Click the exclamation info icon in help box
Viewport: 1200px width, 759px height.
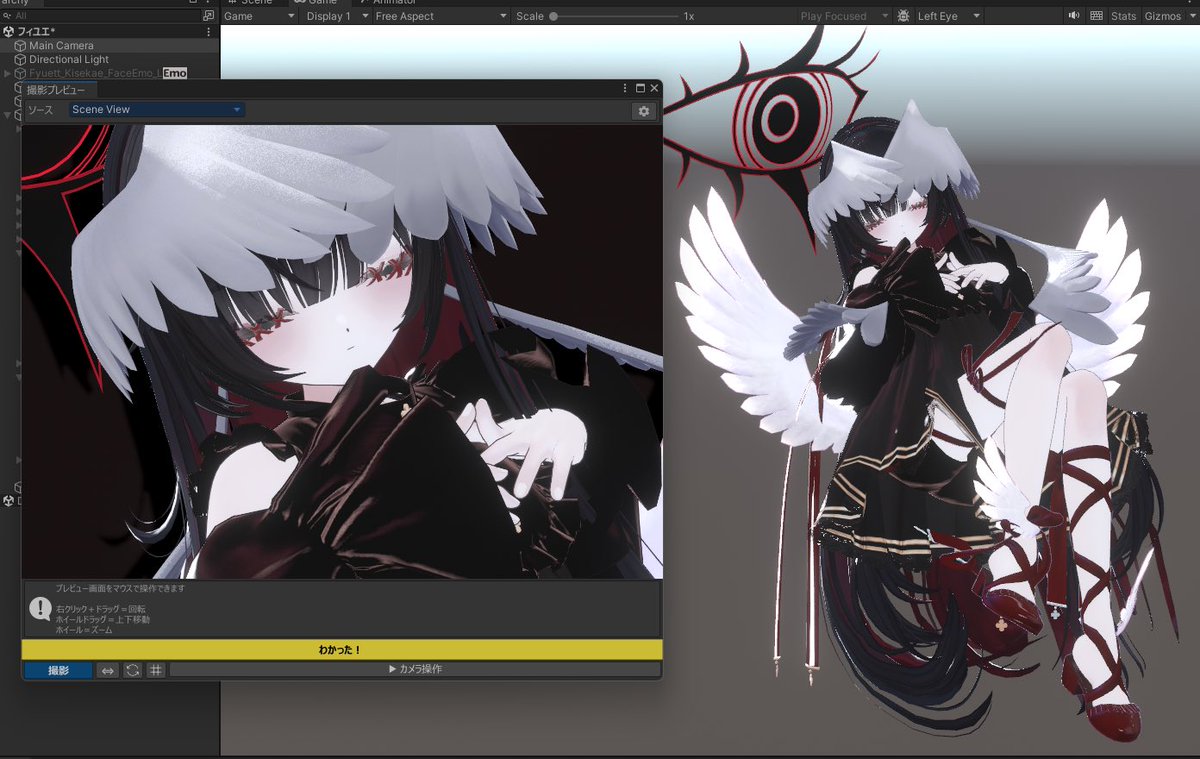pyautogui.click(x=40, y=608)
